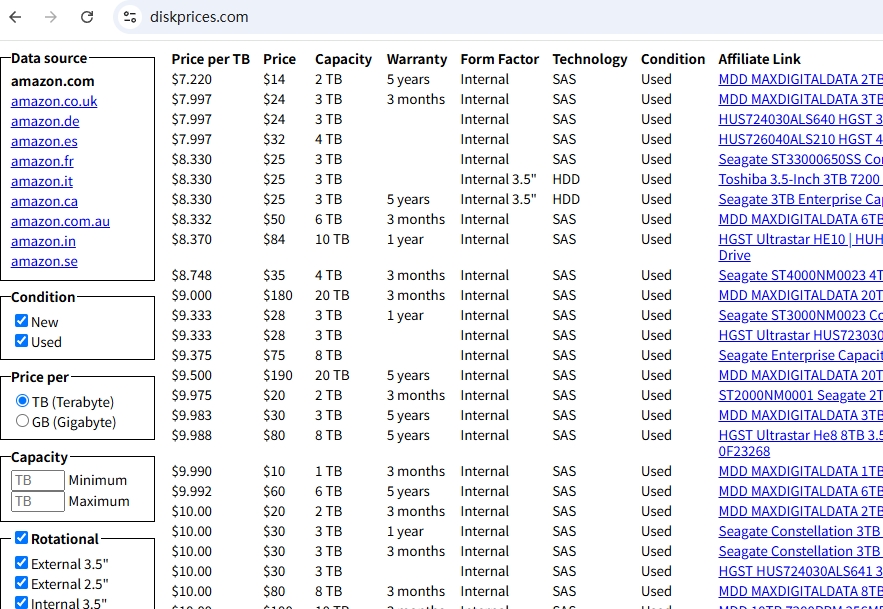Open Seagate Enterprise Capacity 8TB link

click(800, 355)
